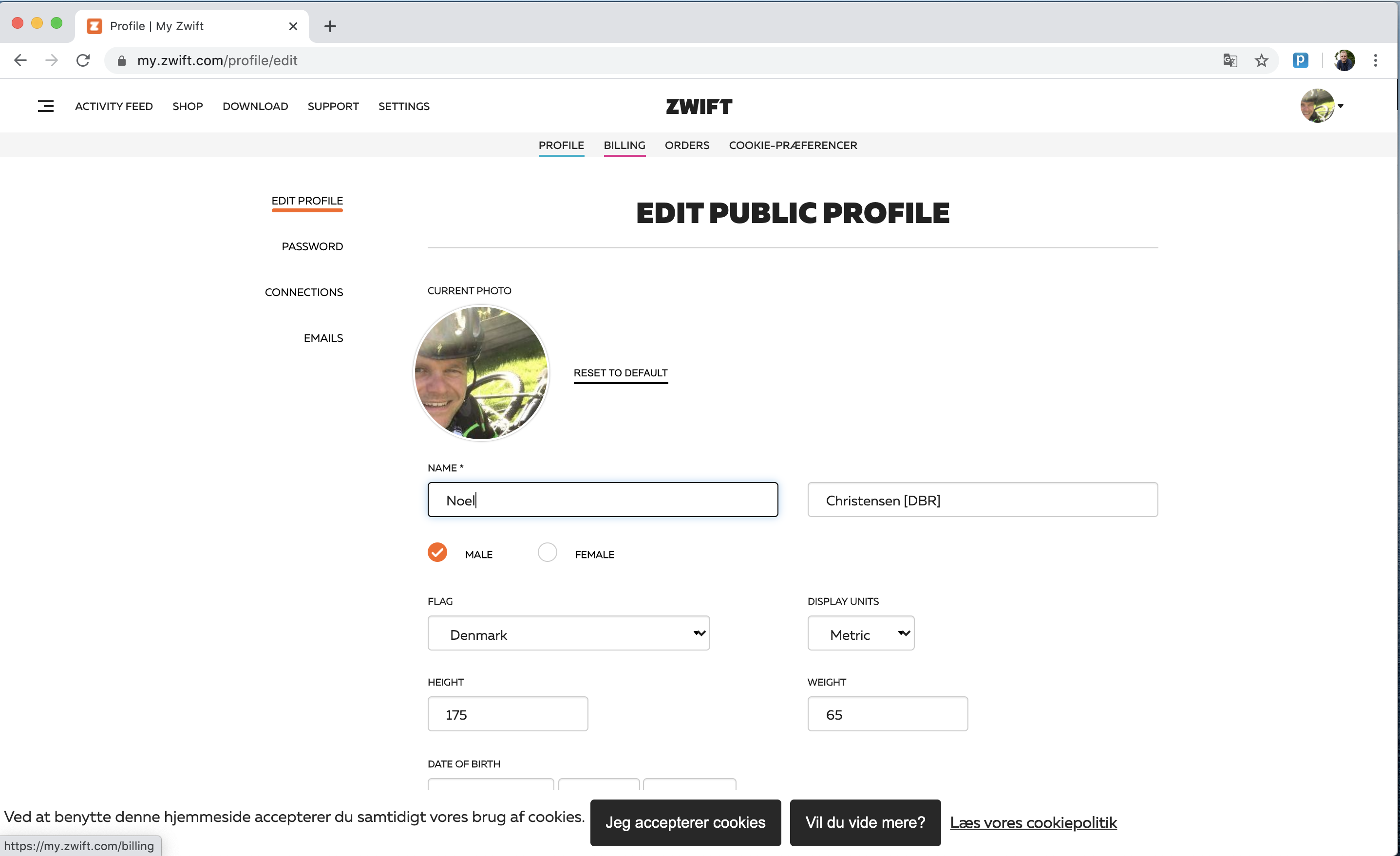Reload the page

click(x=83, y=60)
